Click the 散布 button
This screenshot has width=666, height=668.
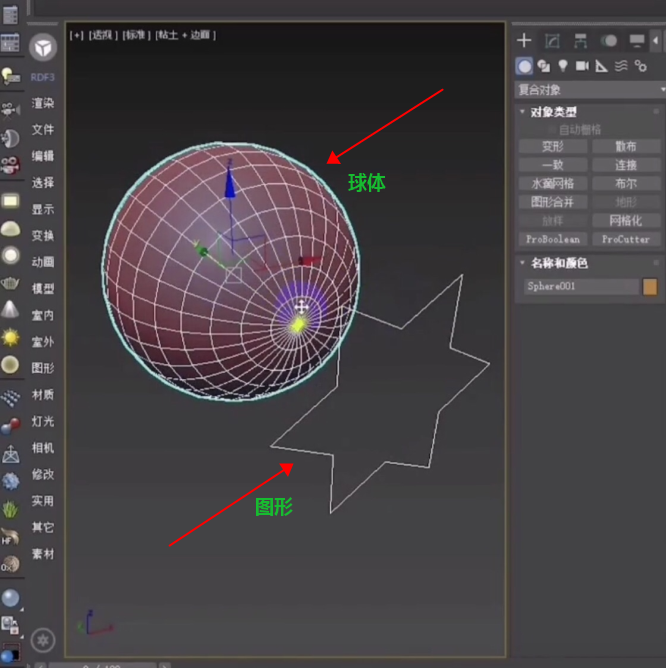626,147
